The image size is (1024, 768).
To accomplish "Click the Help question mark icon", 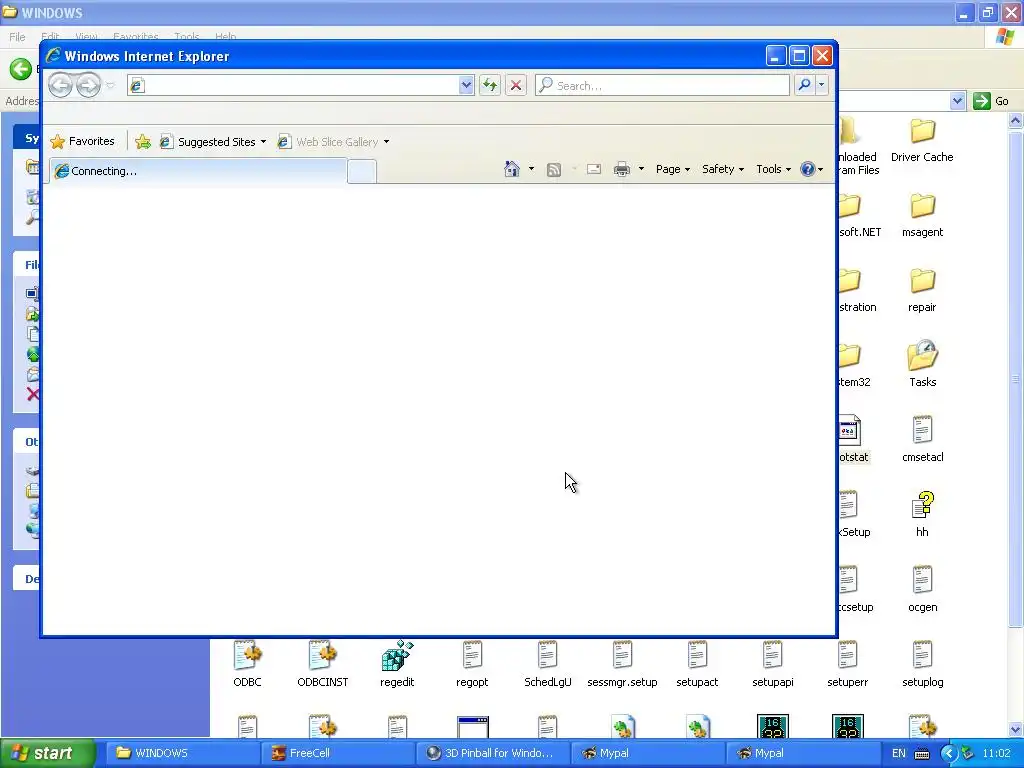I will tap(808, 169).
